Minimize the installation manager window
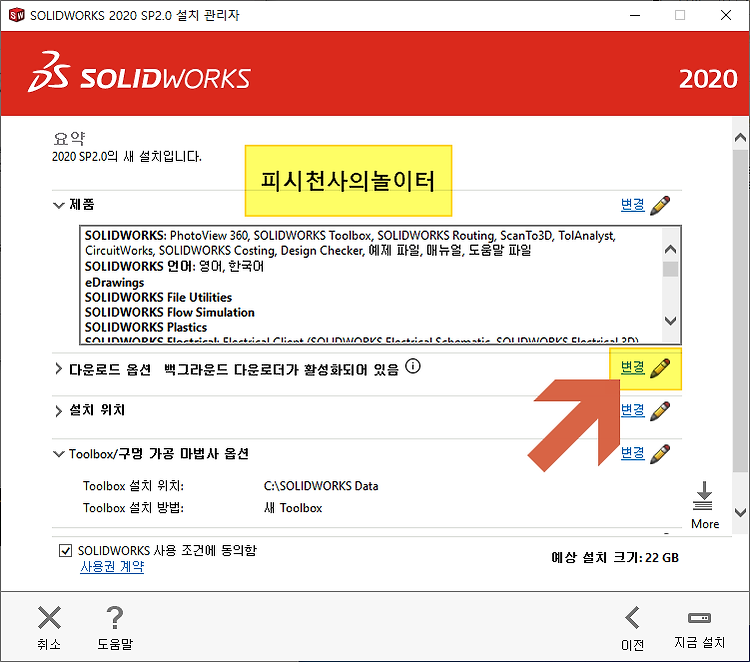Image resolution: width=750 pixels, height=662 pixels. pyautogui.click(x=635, y=15)
